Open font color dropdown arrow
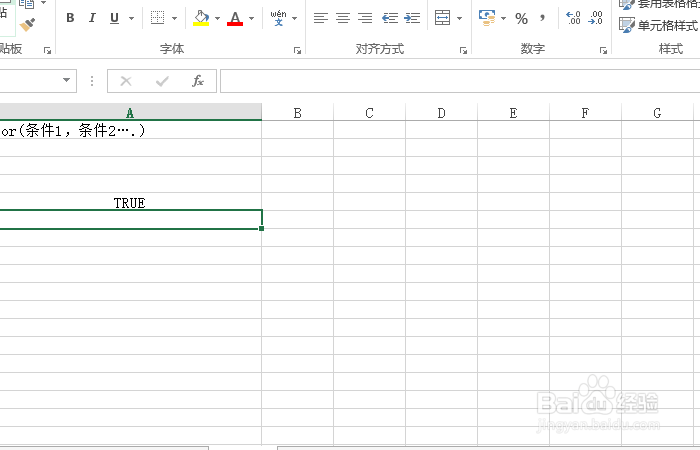The image size is (700, 450). point(251,18)
